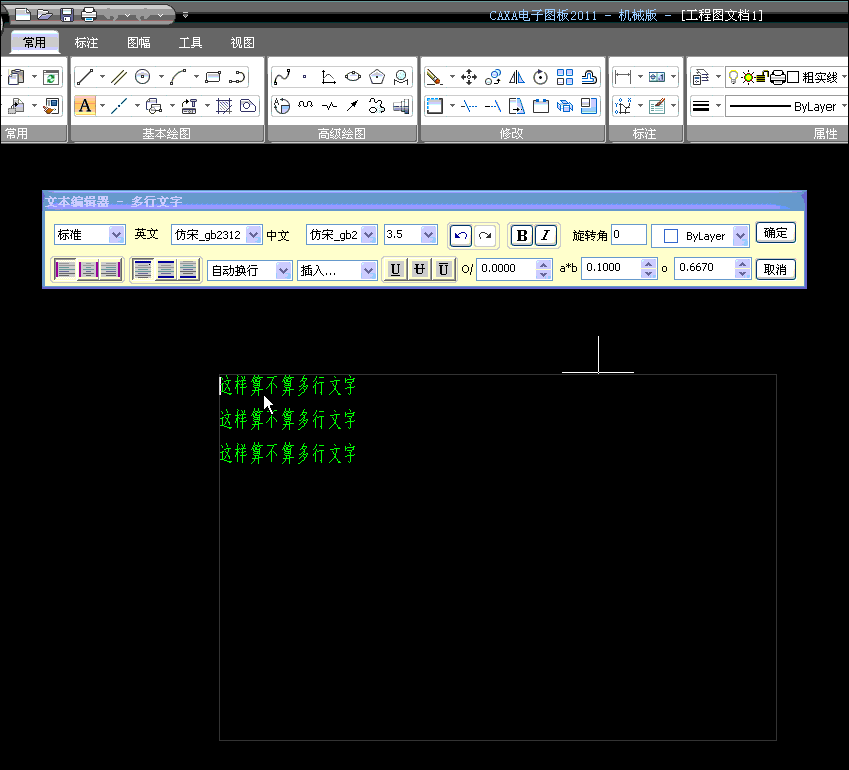849x770 pixels.
Task: Undo the last text edit
Action: point(460,235)
